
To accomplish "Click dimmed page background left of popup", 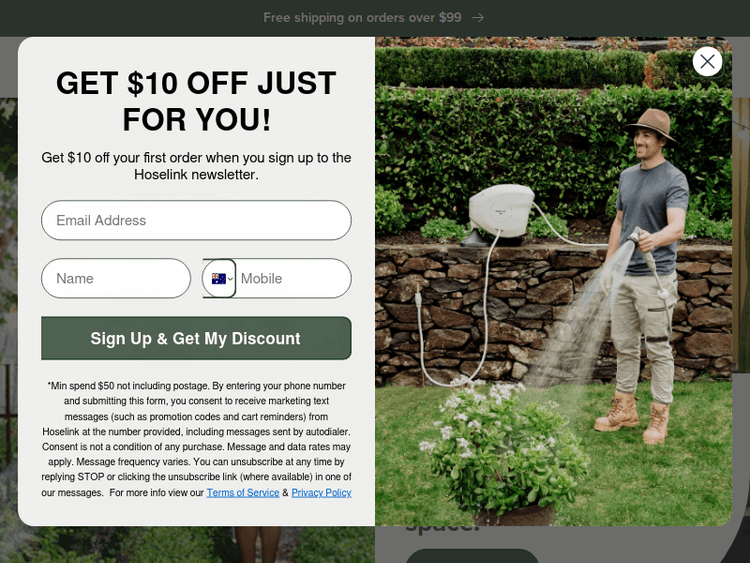I will coord(9,306).
